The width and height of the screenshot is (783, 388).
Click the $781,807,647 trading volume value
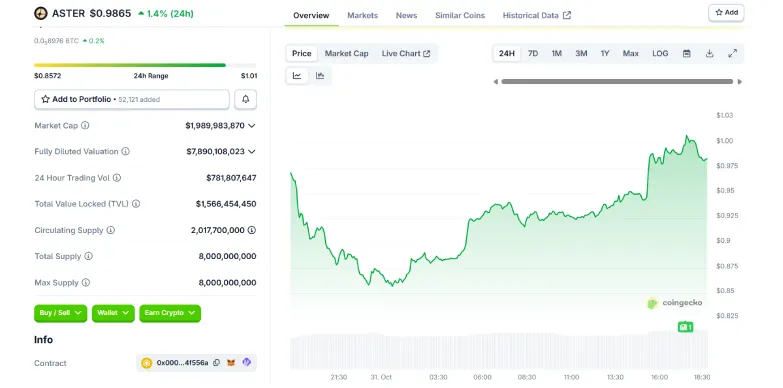coord(231,178)
